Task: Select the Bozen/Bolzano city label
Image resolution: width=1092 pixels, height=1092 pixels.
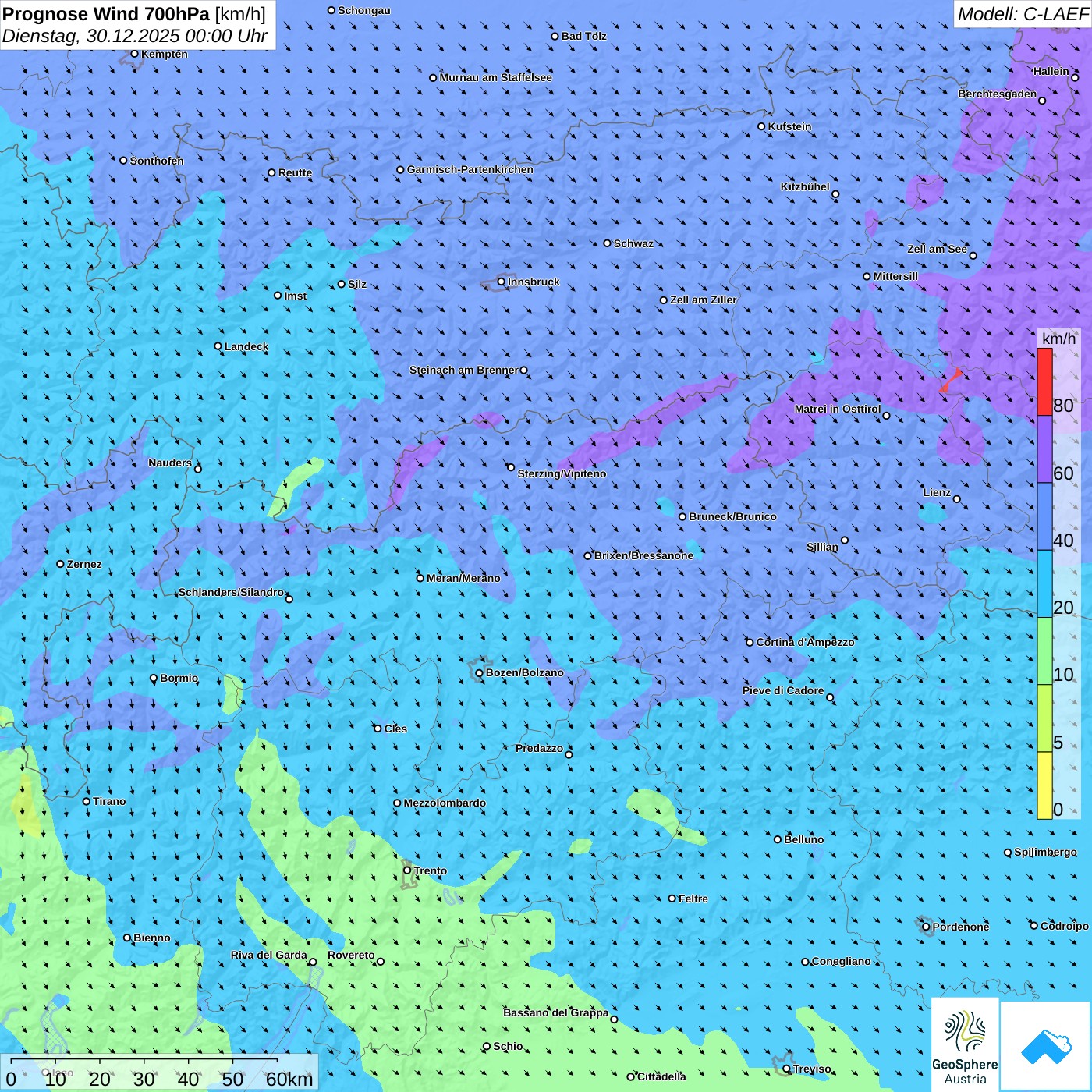Action: tap(525, 672)
